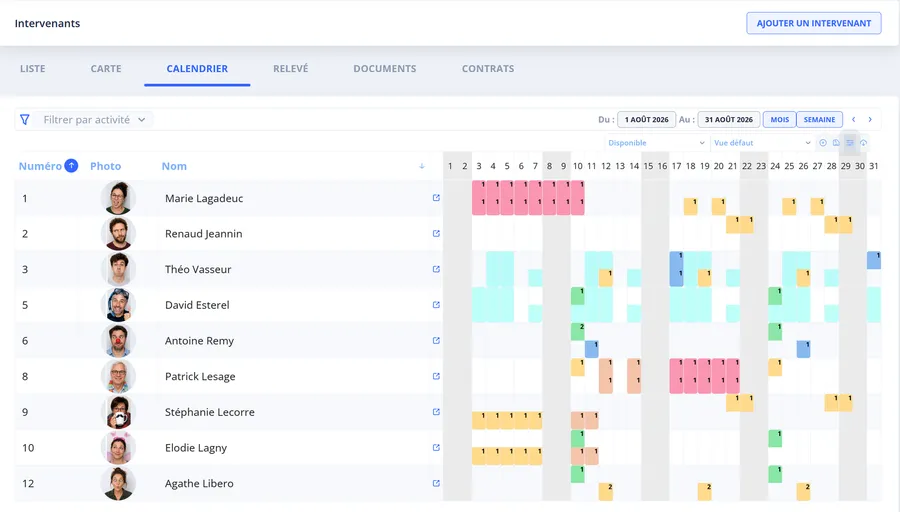Click Théo Vasseur's blue event on day 17
The height and width of the screenshot is (512, 900).
[676, 269]
